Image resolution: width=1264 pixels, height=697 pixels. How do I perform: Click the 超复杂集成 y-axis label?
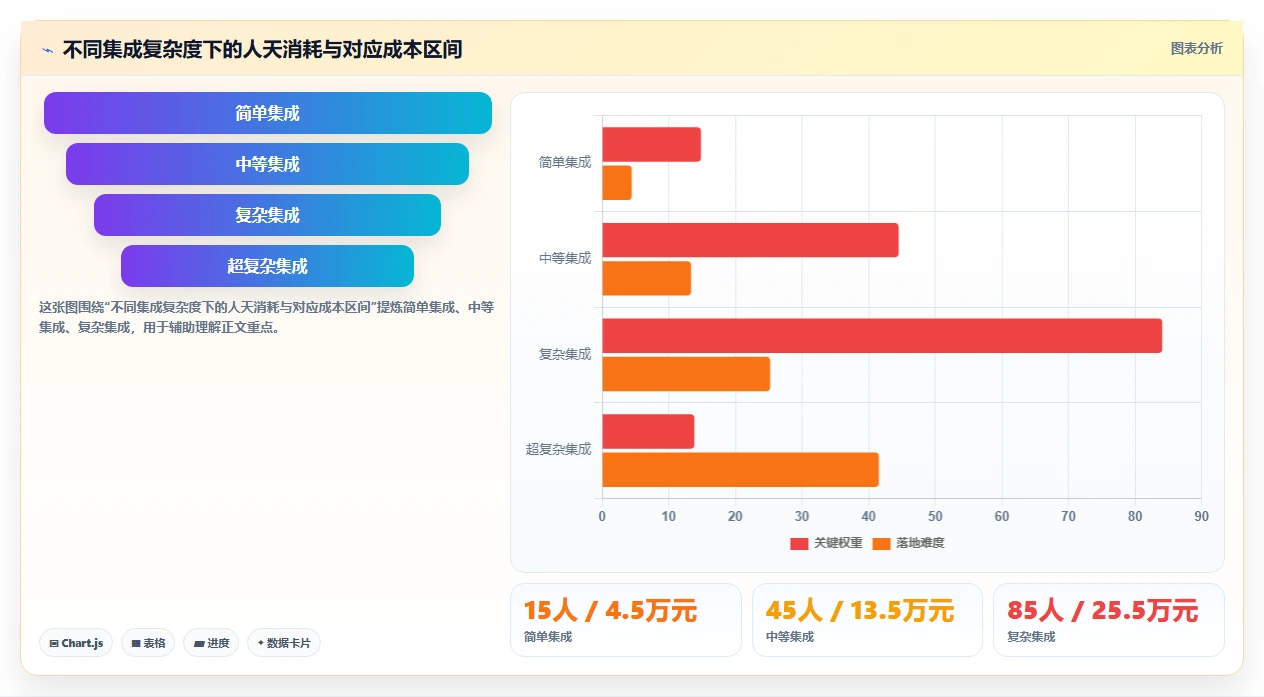tap(558, 449)
